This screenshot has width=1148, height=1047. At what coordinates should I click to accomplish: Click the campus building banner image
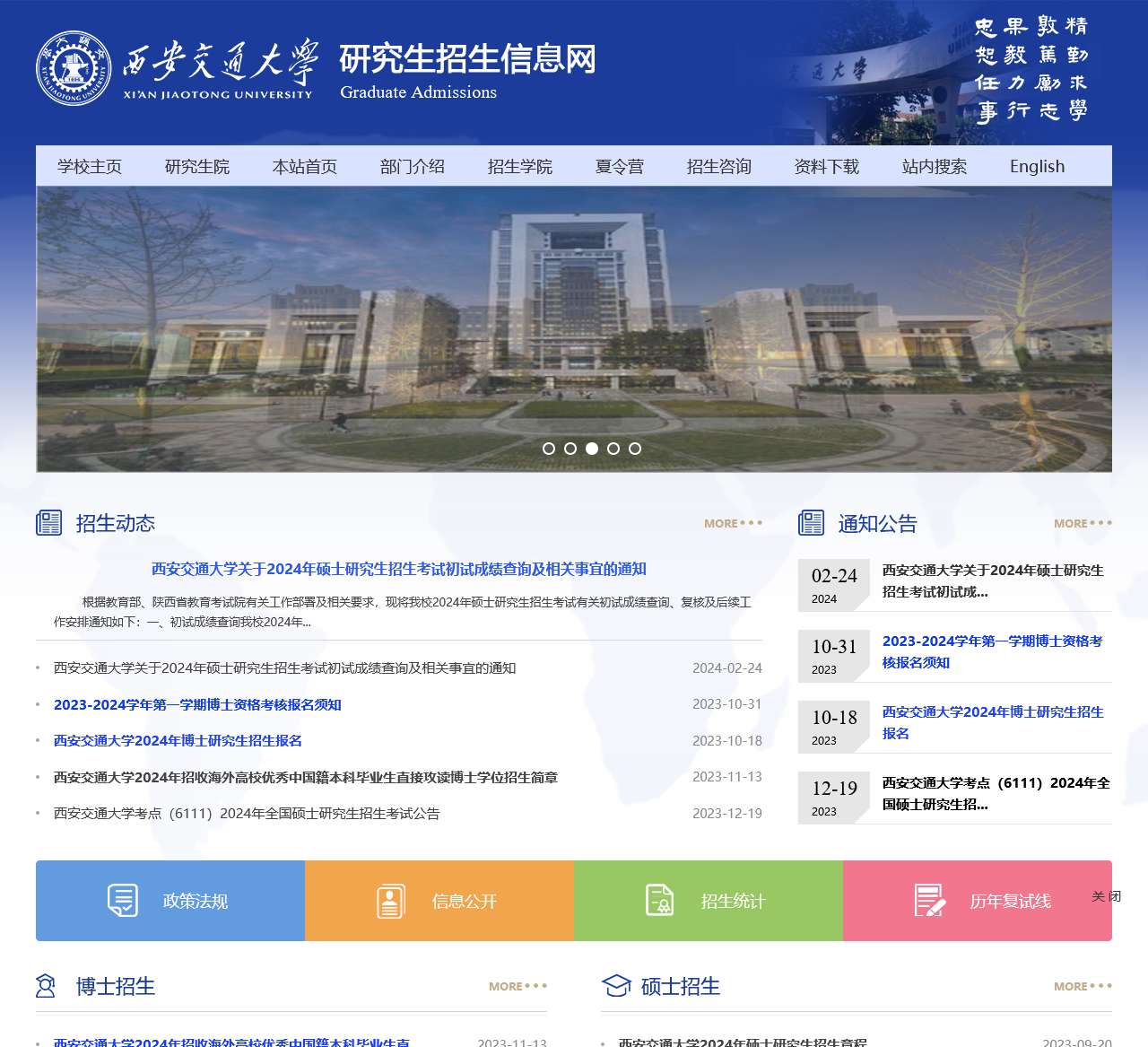[574, 328]
